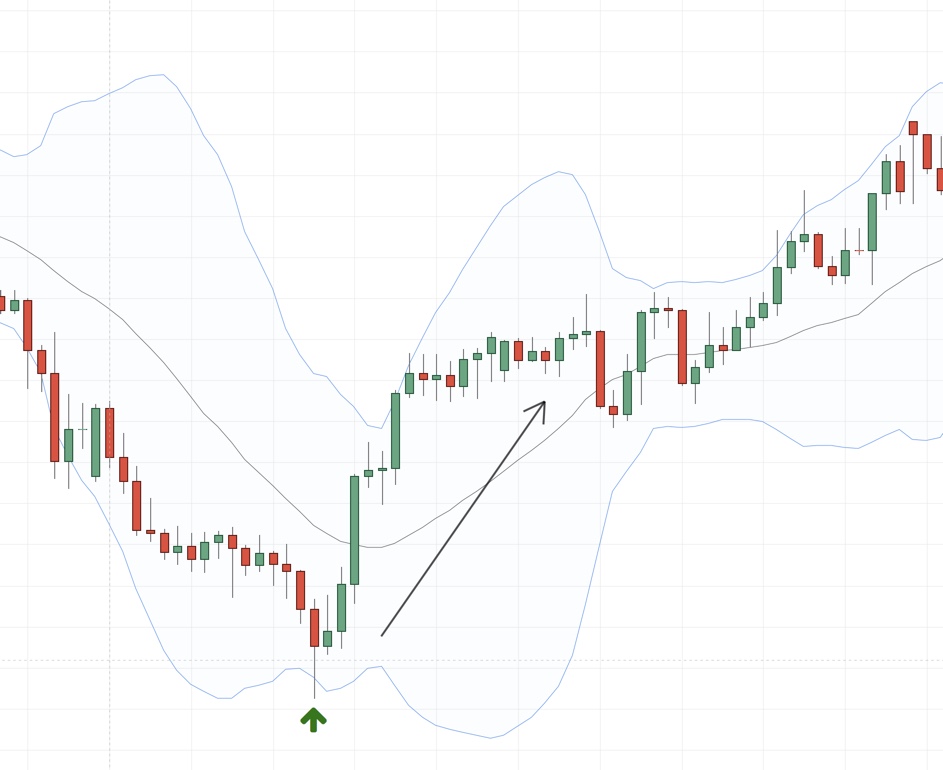Click the lower Bollinger band's deepest trough
The height and width of the screenshot is (770, 943).
(490, 738)
